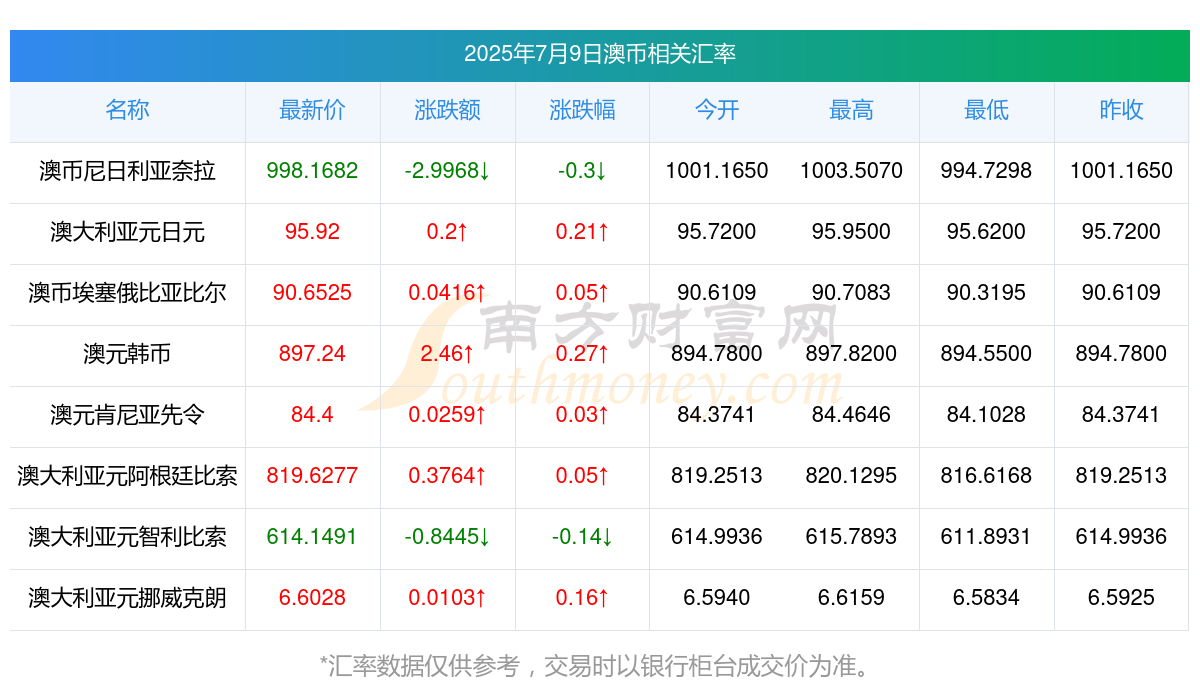Click change percent -0.3↓
This screenshot has height=698, width=1200.
(x=582, y=171)
